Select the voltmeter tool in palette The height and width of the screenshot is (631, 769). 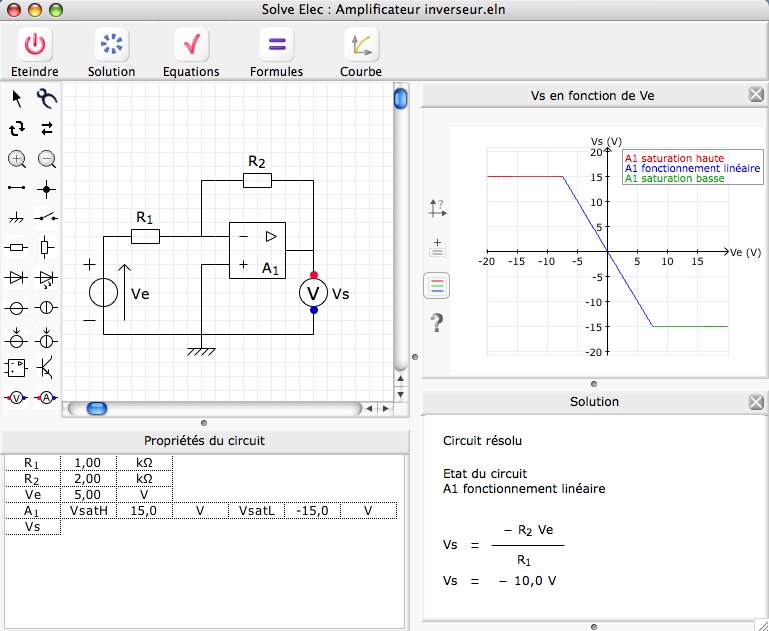click(x=17, y=397)
